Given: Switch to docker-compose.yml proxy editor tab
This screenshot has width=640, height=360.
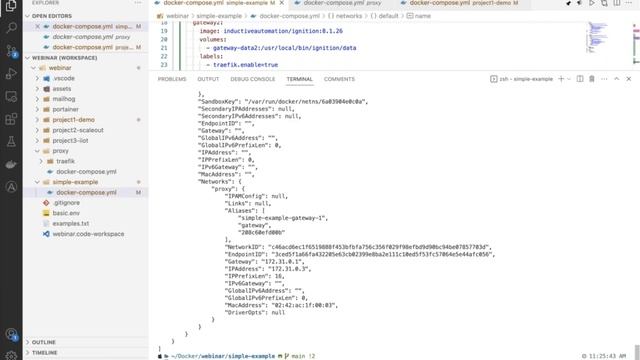Looking at the screenshot, I should 342,3.
